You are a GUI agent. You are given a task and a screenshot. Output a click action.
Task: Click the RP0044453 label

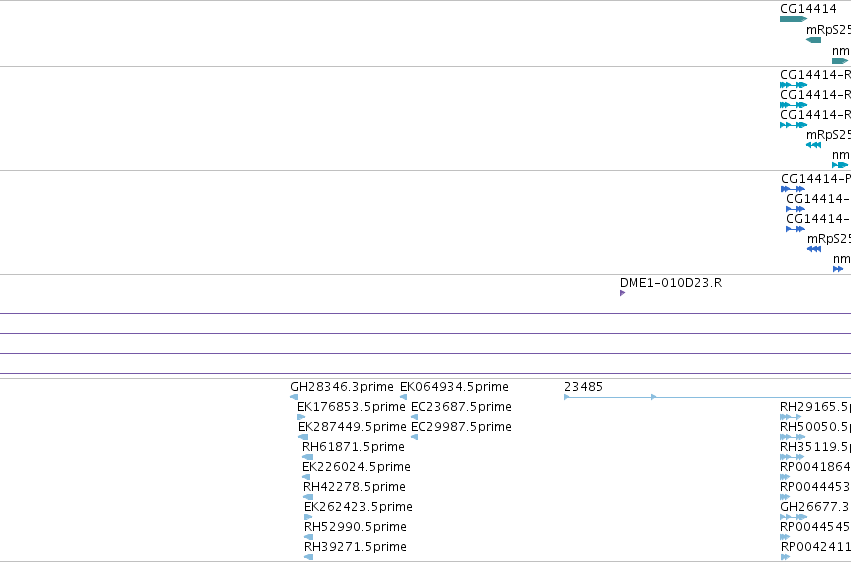click(815, 487)
